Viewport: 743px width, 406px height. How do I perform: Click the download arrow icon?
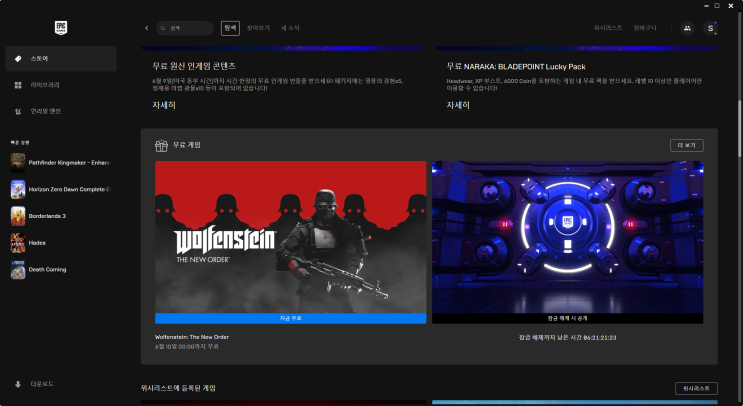[18, 384]
